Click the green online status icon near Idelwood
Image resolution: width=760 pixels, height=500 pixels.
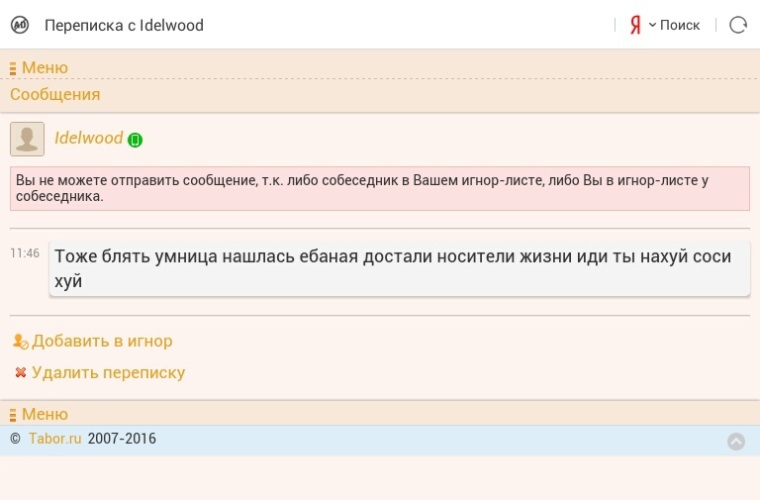[135, 140]
